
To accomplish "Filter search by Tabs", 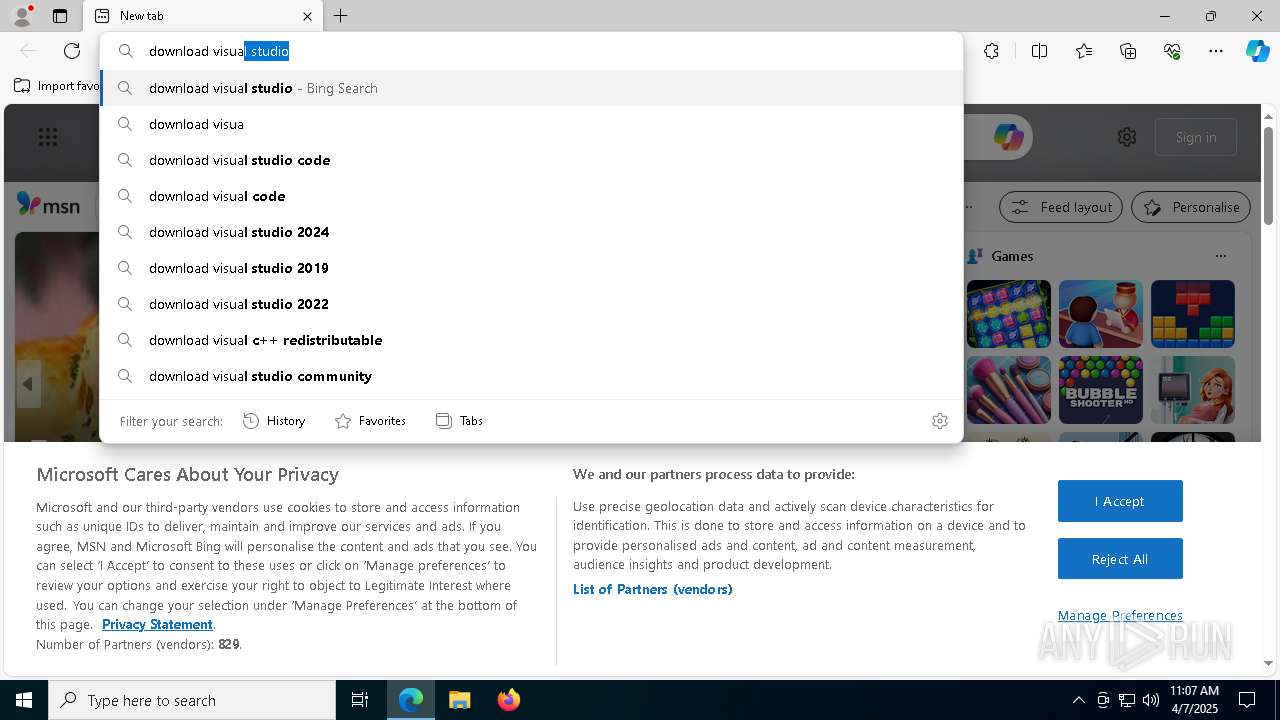I will (x=459, y=421).
